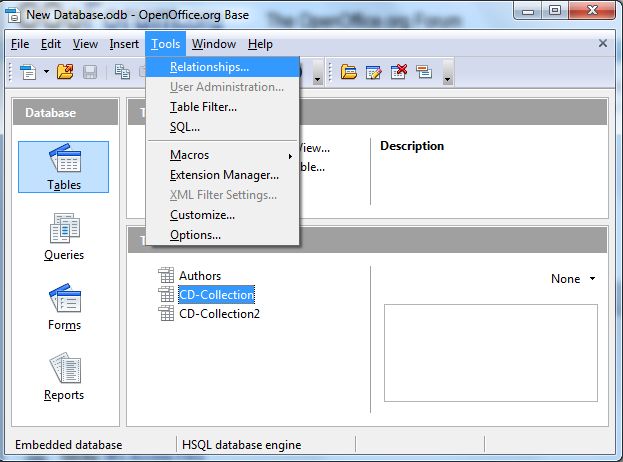This screenshot has width=623, height=462.
Task: Click the Delete table toolbar icon
Action: pyautogui.click(x=399, y=72)
